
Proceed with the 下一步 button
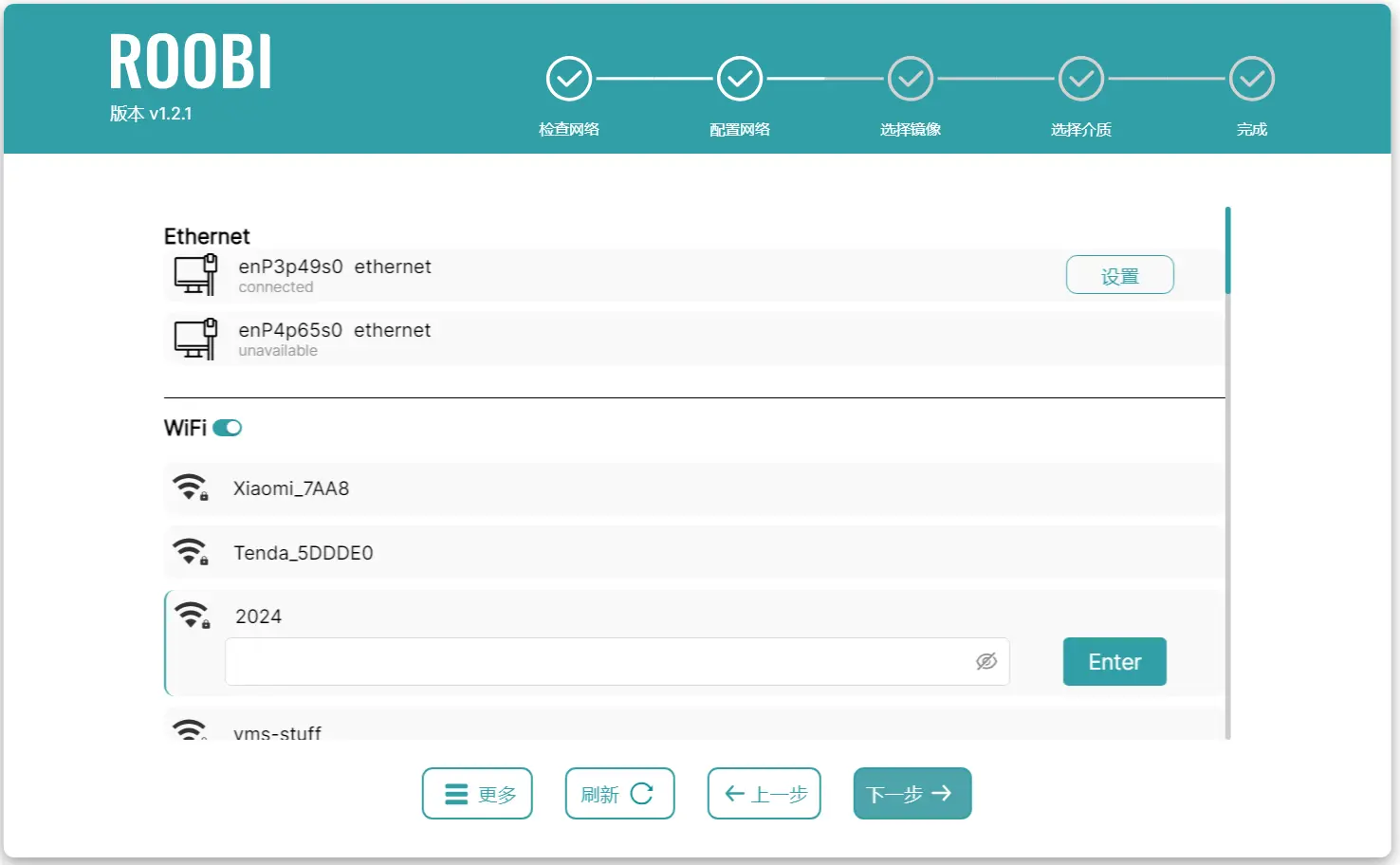coord(912,793)
